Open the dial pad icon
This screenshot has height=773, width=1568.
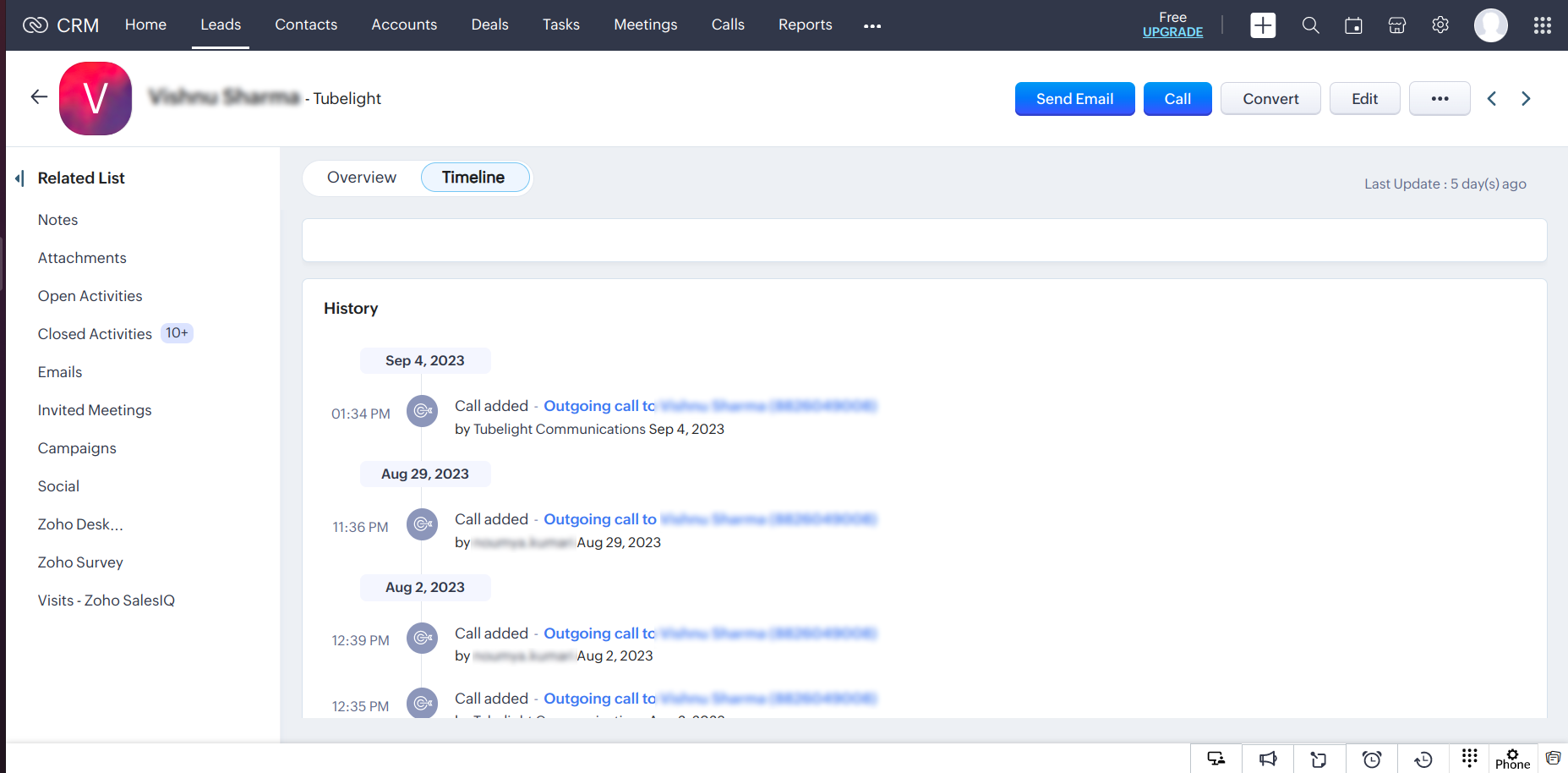click(1470, 757)
